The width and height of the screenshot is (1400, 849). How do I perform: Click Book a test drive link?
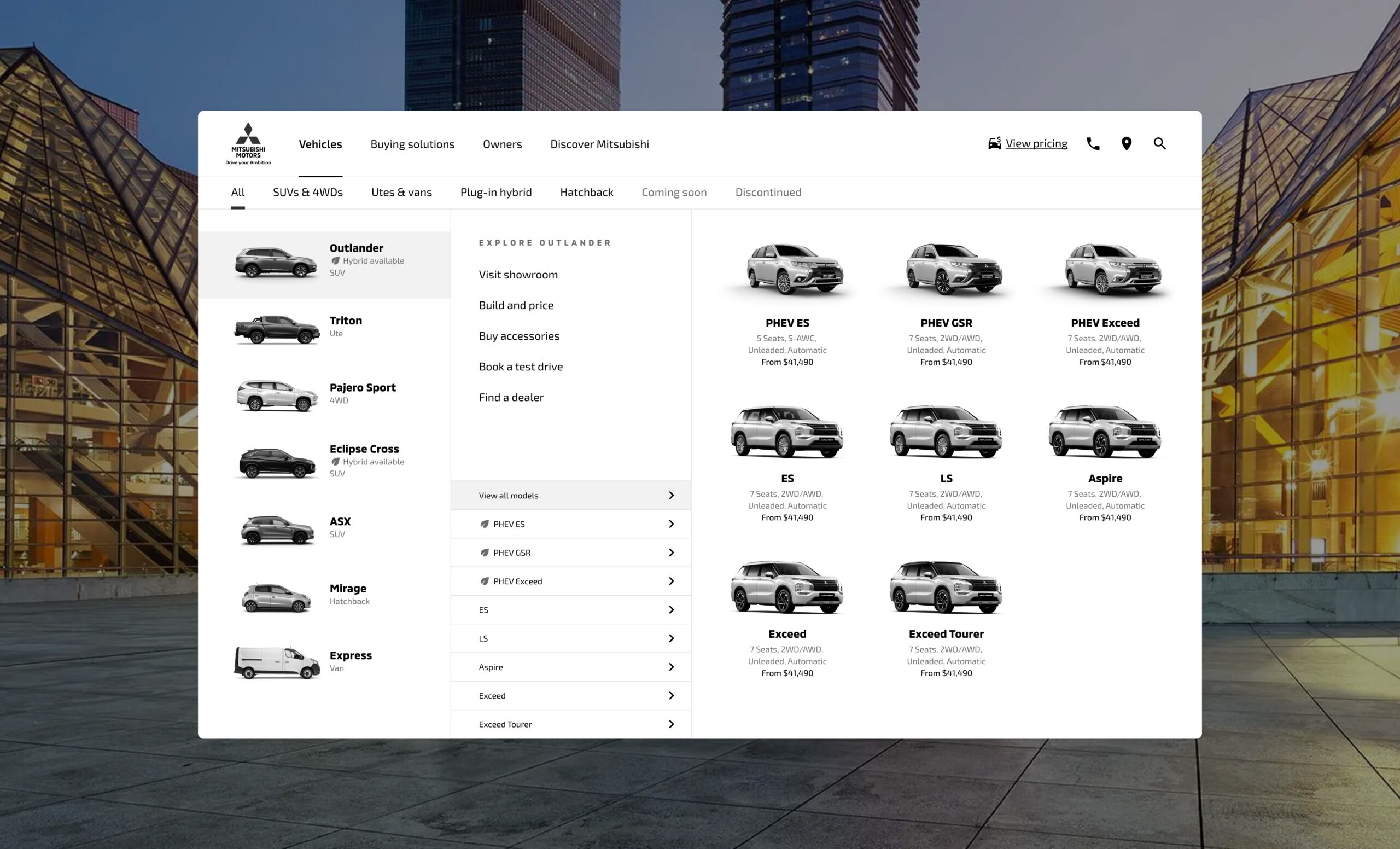coord(521,367)
